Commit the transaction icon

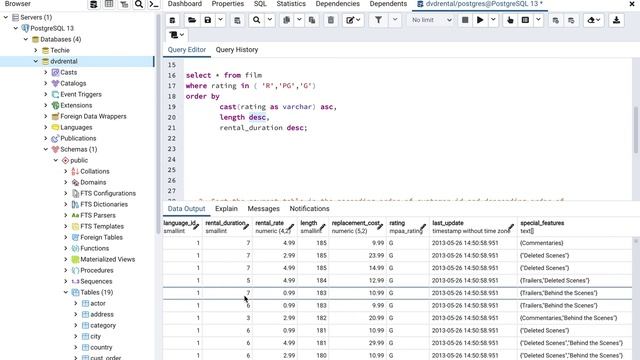pos(556,20)
